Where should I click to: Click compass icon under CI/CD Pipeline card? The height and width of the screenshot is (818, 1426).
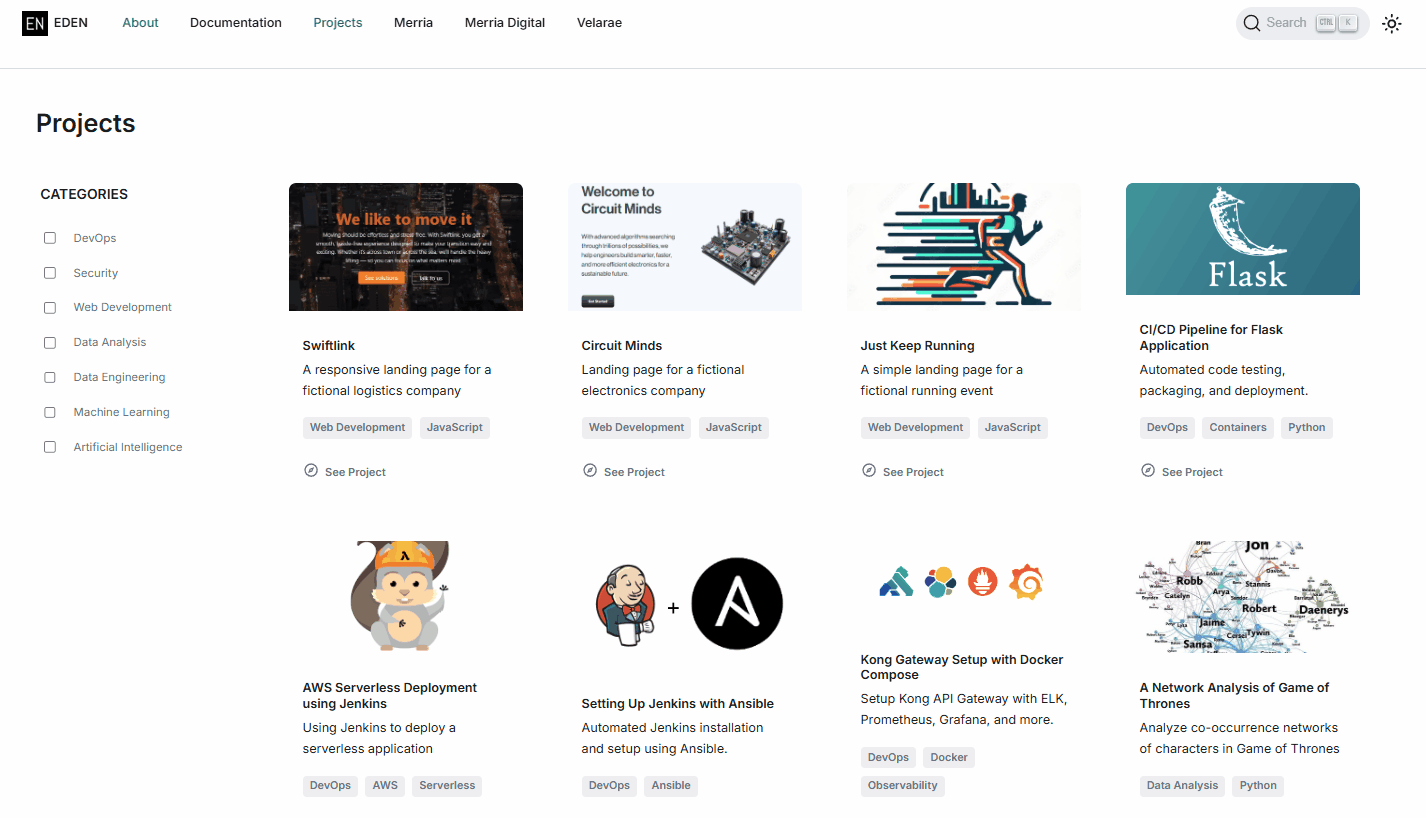[1148, 470]
